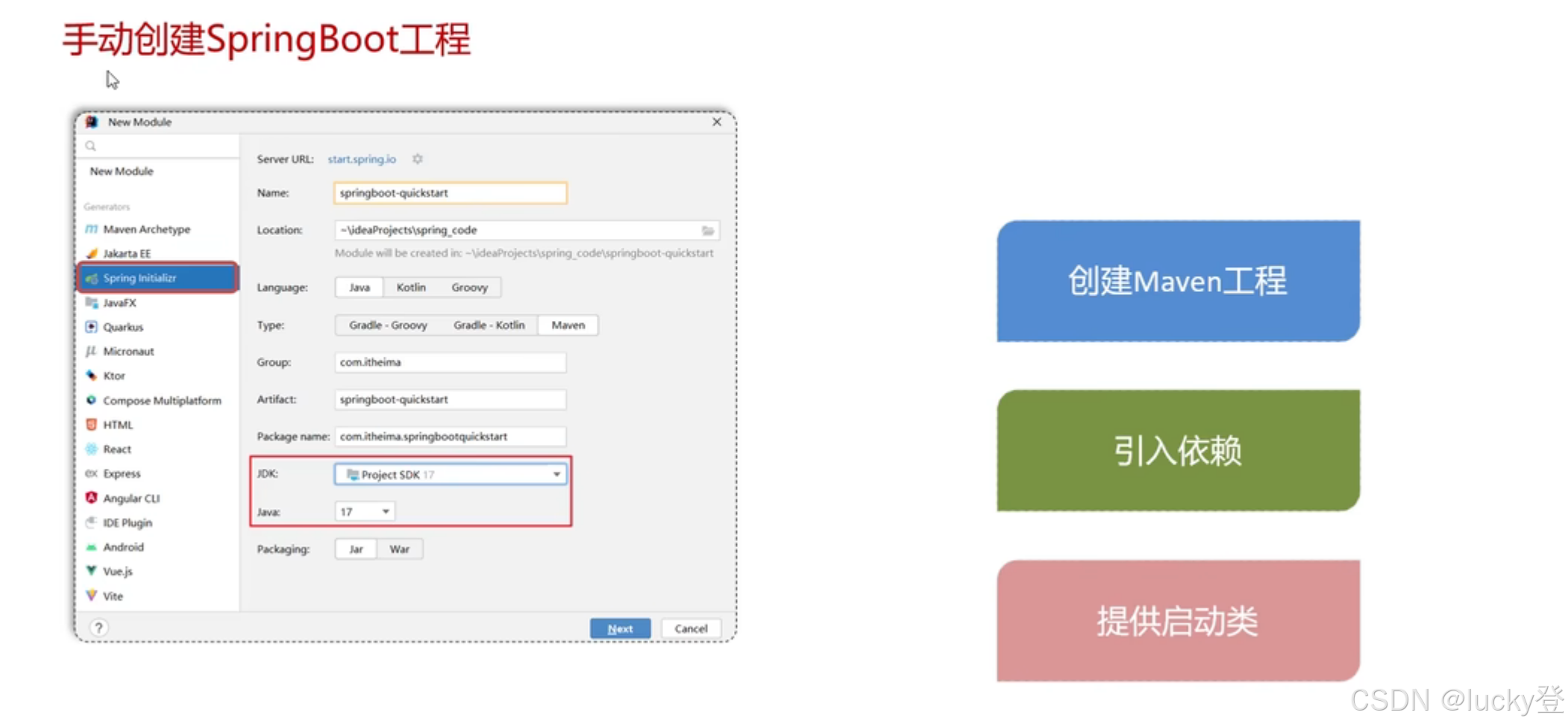Open the JDK Project SDK dropdown

(451, 475)
